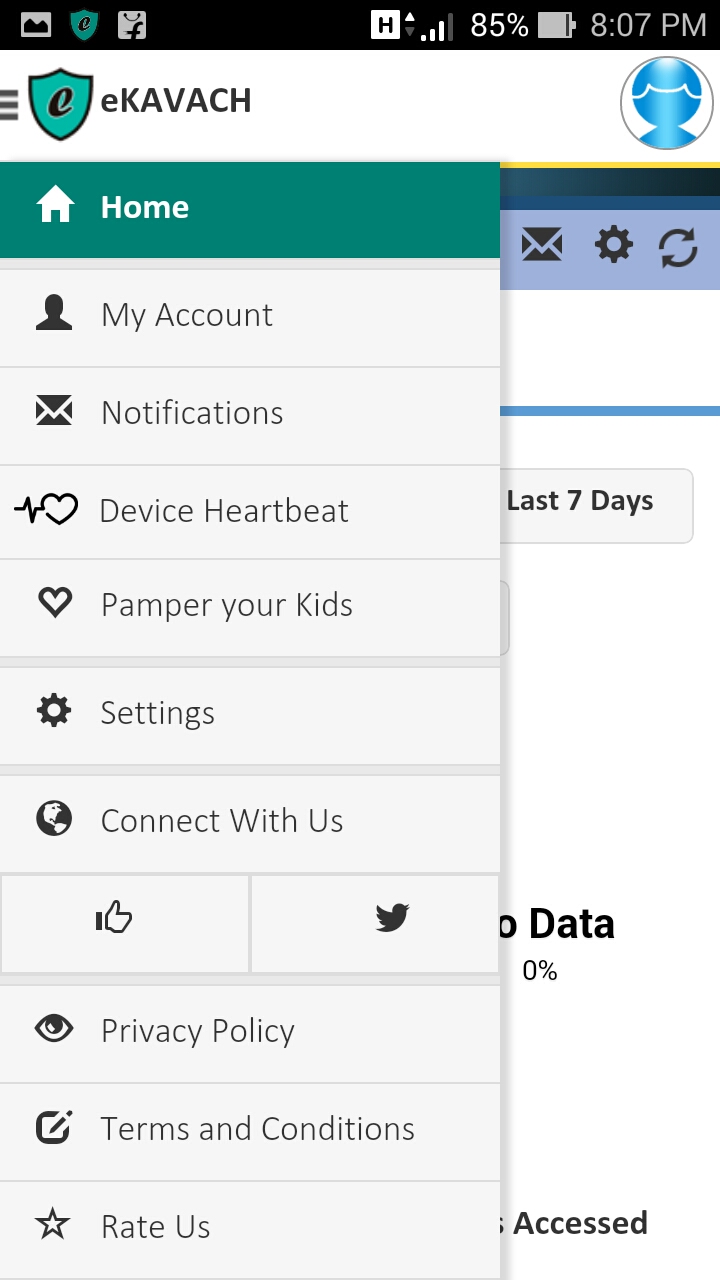Select the Last 7 Days filter

pyautogui.click(x=596, y=502)
